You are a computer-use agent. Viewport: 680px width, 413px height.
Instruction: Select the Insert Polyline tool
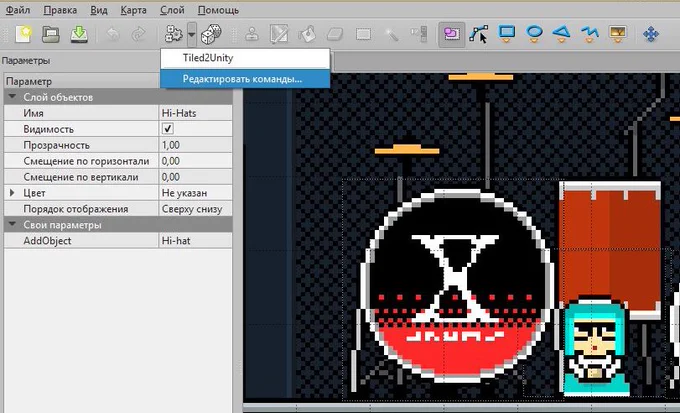590,34
